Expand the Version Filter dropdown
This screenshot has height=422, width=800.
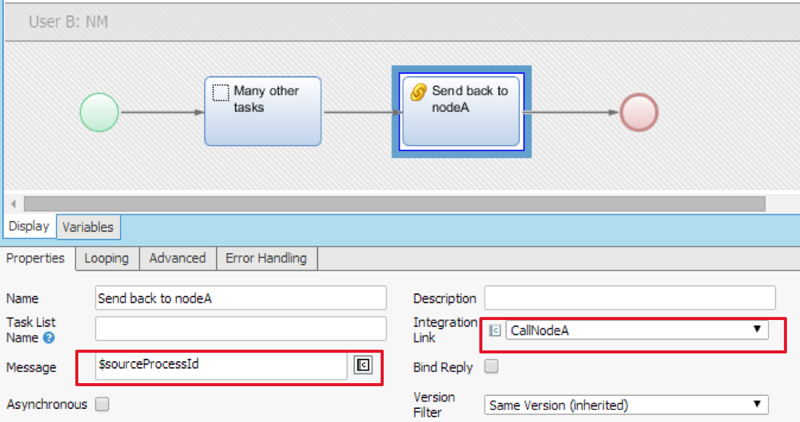tap(756, 405)
